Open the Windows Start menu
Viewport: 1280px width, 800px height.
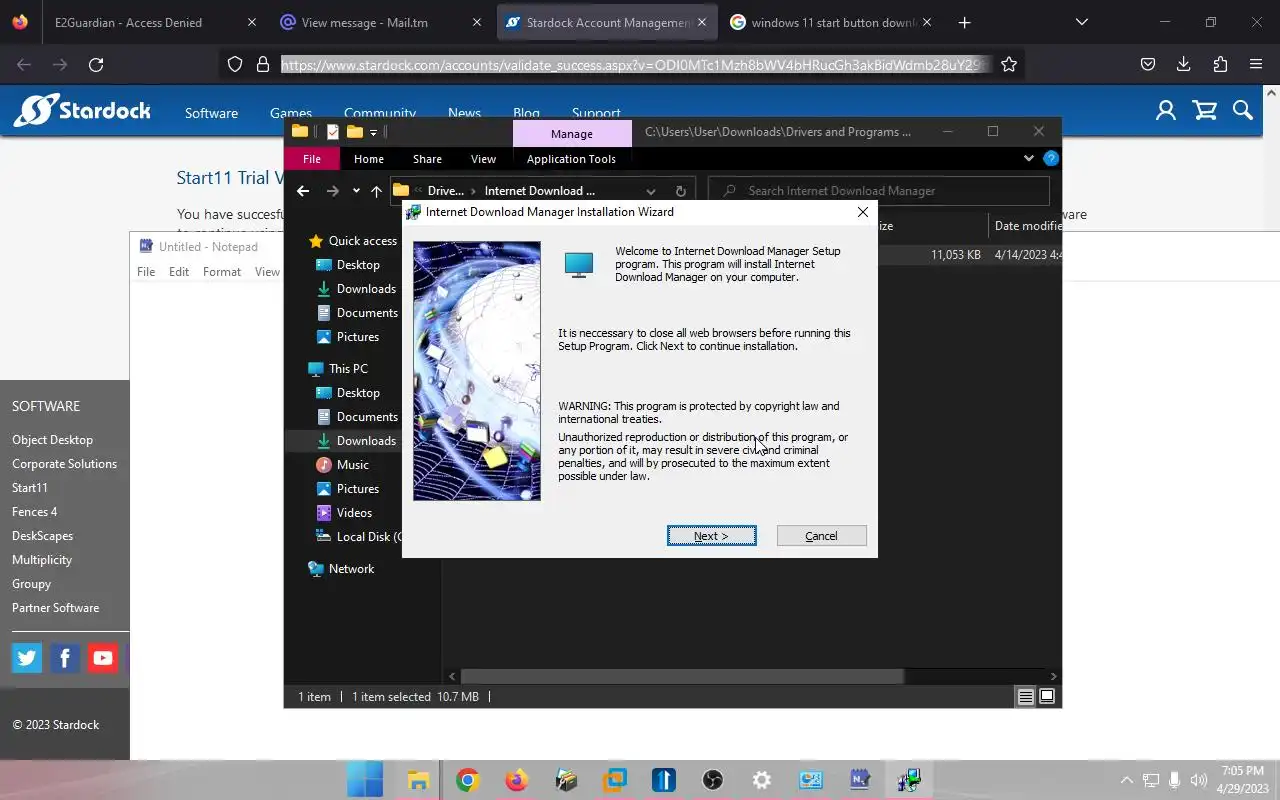[x=365, y=780]
